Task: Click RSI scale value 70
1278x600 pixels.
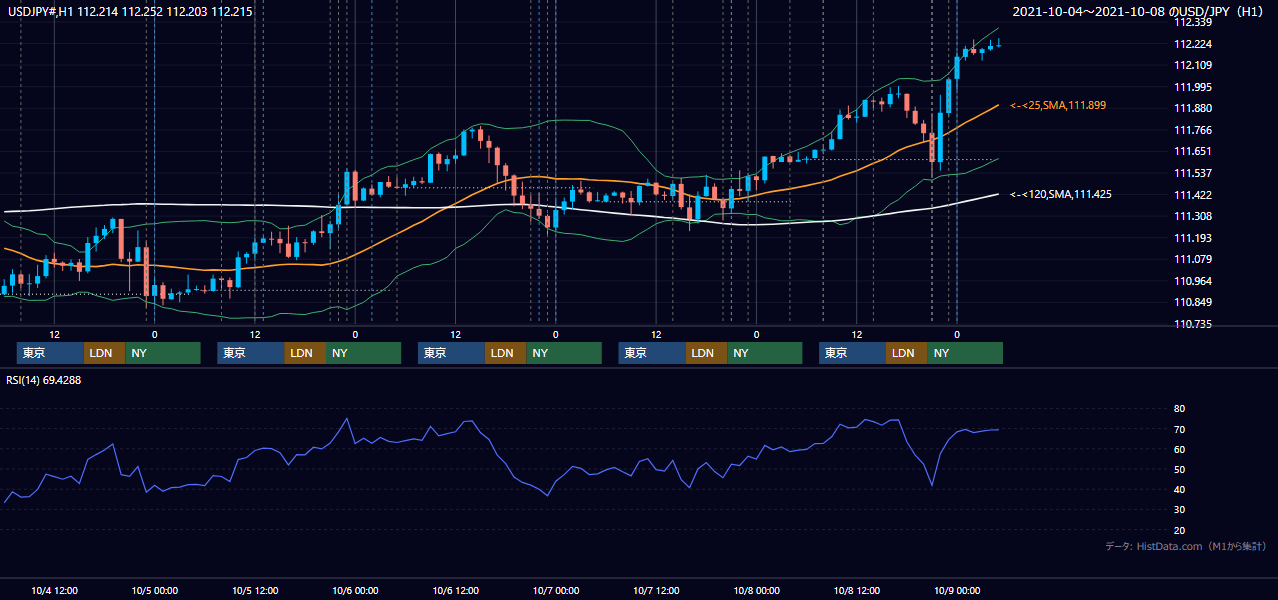Action: 1179,429
